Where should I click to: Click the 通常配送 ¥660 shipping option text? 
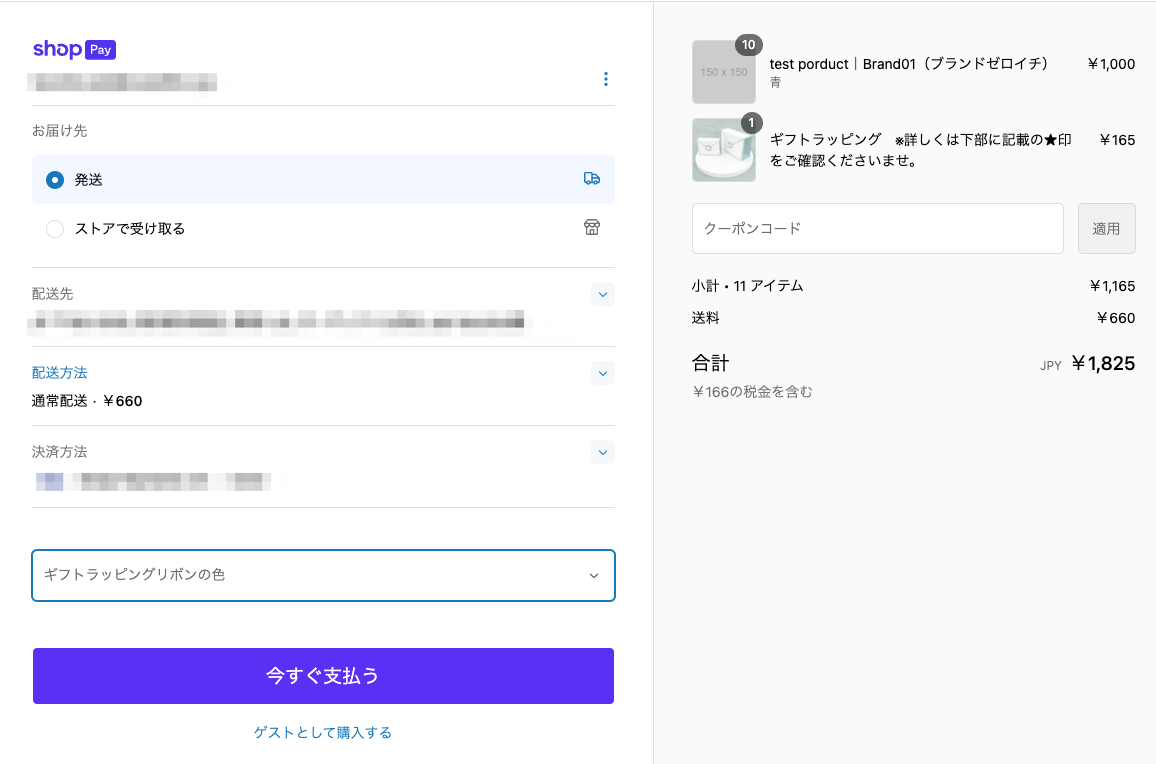pyautogui.click(x=87, y=402)
